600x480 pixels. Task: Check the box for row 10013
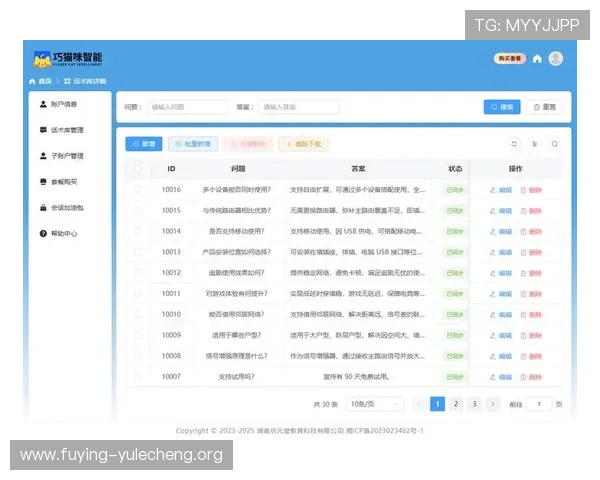tap(138, 251)
